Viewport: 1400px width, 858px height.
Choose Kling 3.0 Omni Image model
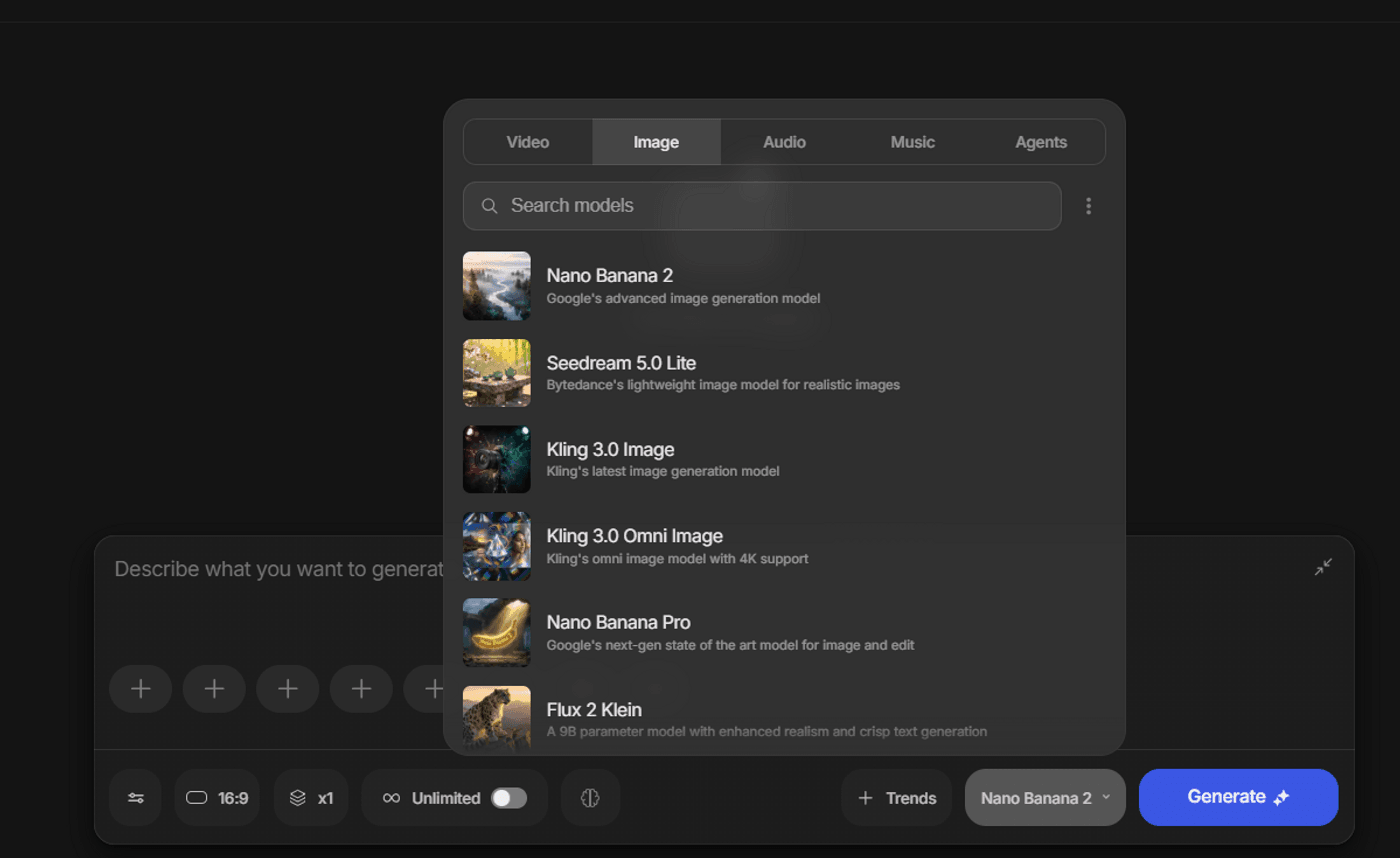point(634,546)
